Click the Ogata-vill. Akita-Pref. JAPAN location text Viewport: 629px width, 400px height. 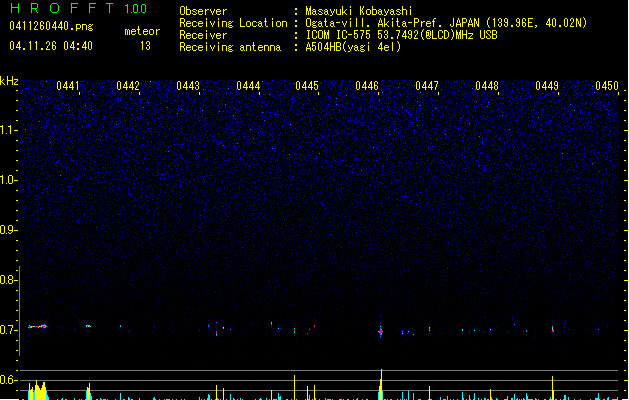click(x=446, y=23)
